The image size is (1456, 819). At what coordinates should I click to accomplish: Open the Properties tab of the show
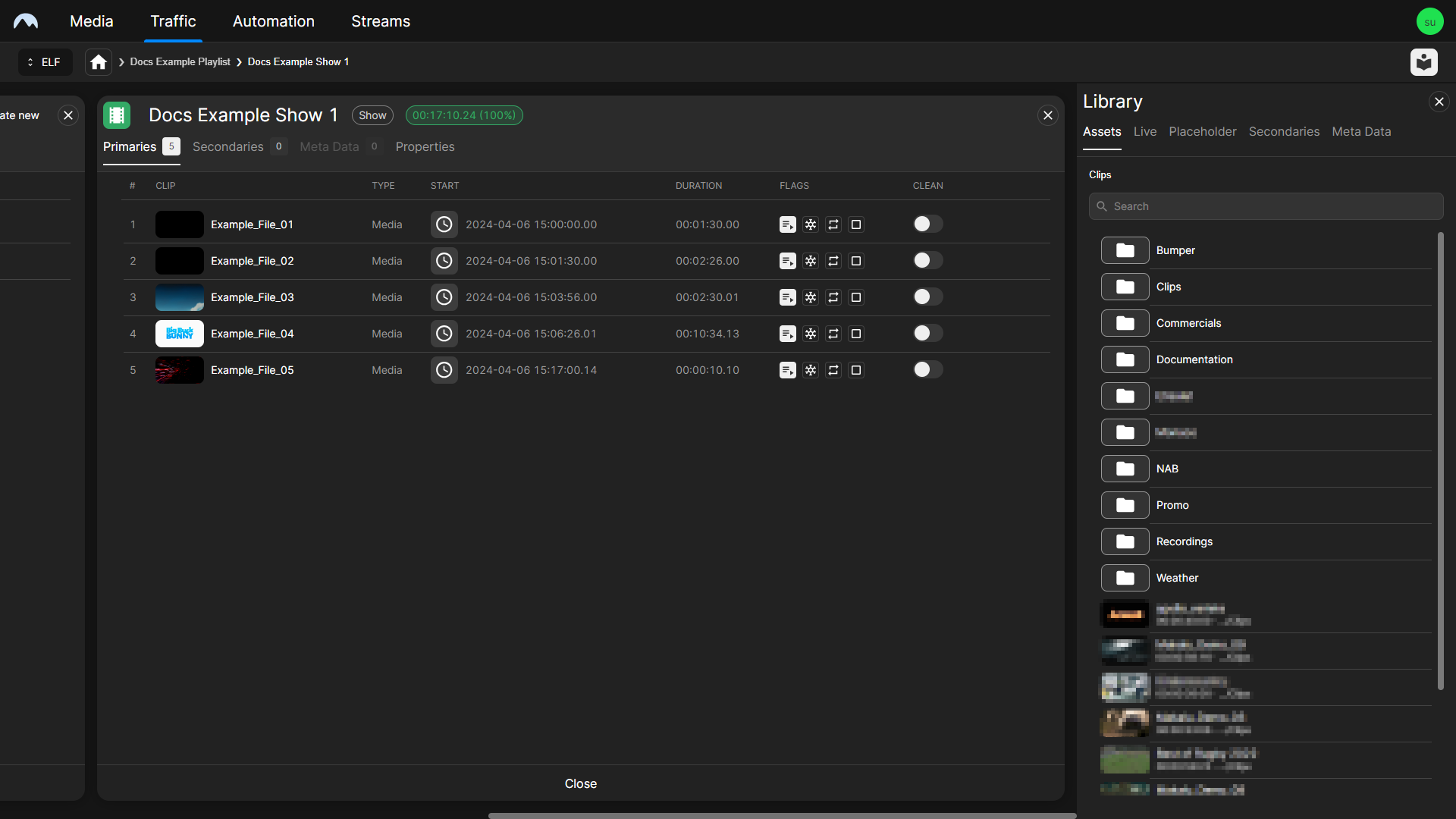[x=425, y=146]
